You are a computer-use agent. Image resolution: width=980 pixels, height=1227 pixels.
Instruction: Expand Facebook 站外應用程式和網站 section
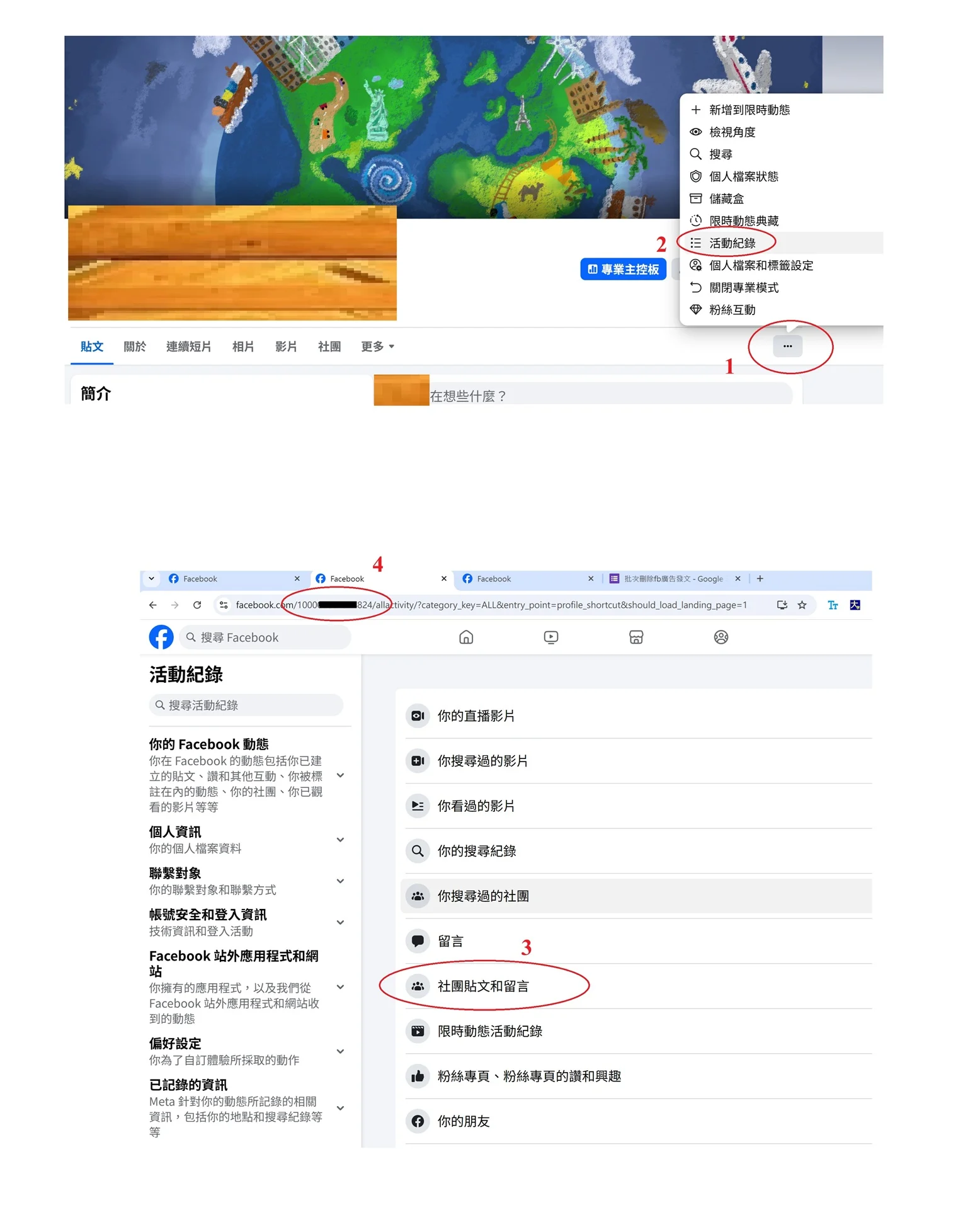click(340, 987)
